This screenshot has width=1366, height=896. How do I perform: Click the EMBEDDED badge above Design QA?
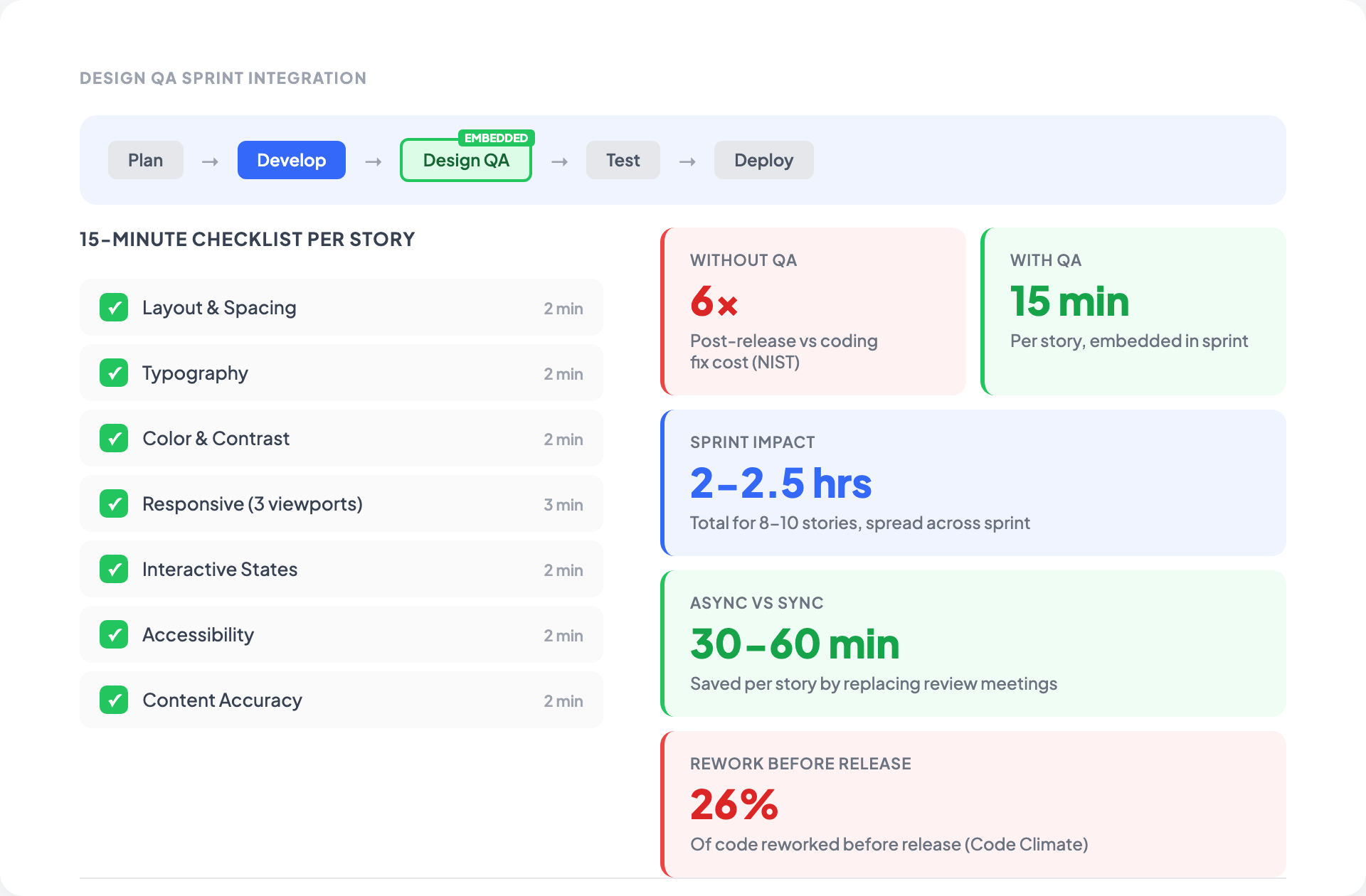[x=496, y=138]
